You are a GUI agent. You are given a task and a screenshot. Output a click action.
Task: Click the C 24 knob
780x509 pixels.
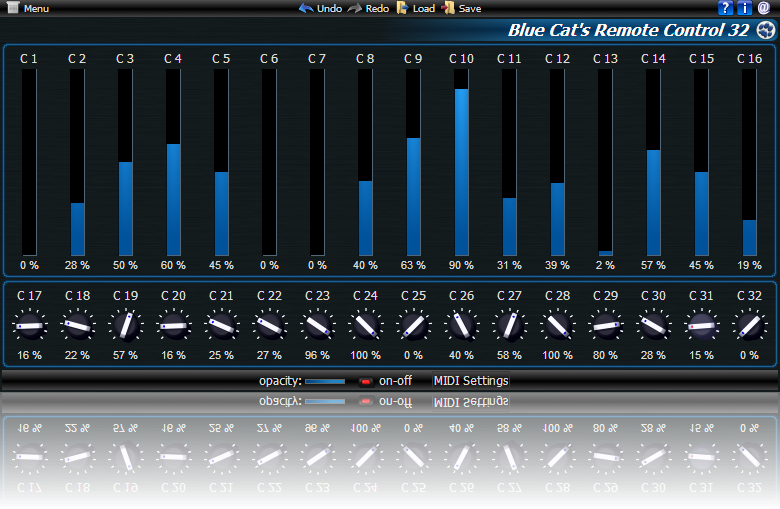click(x=366, y=325)
